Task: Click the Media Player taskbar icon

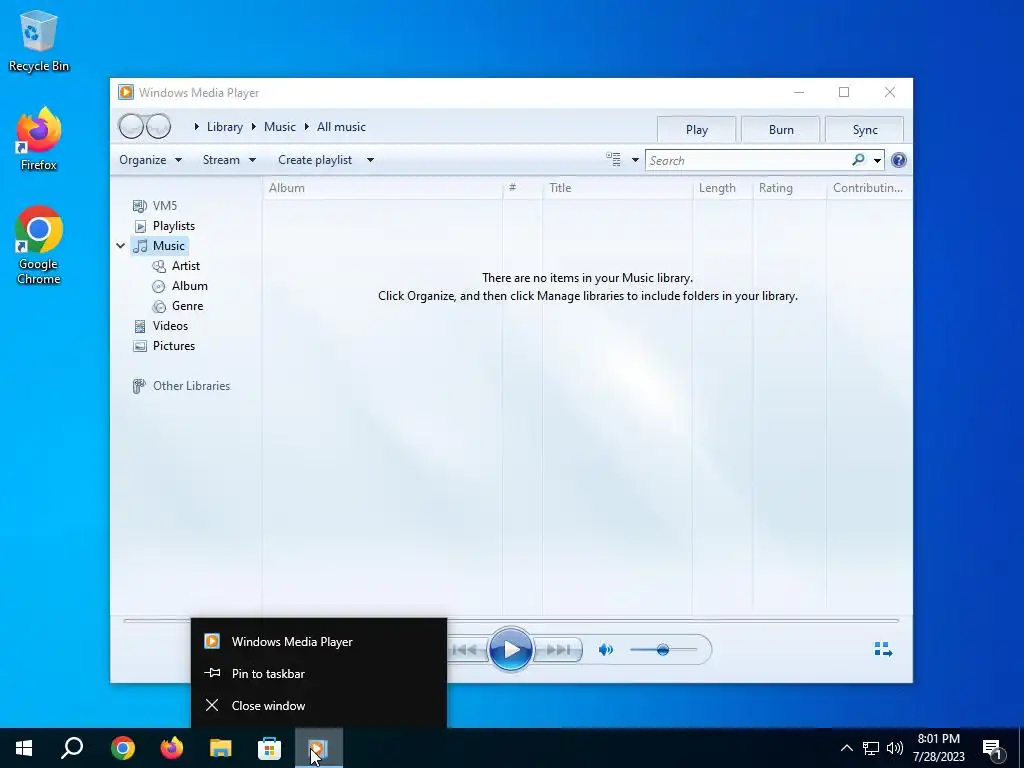Action: pos(319,748)
